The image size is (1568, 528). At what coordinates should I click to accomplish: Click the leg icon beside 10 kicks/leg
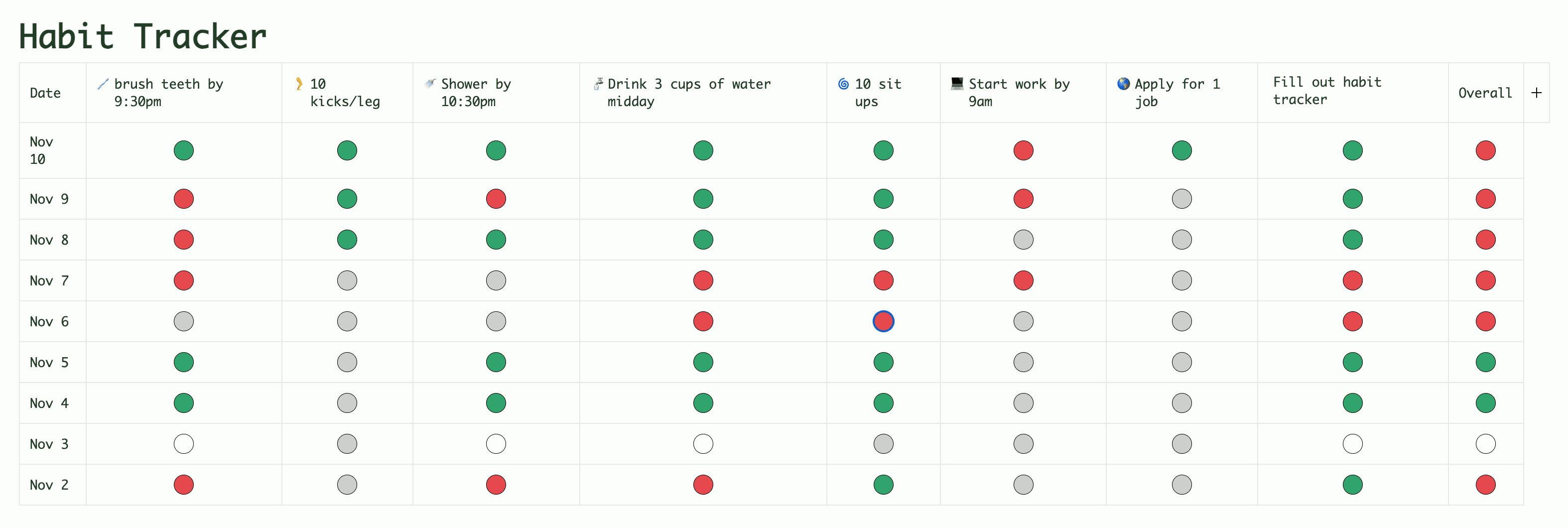click(299, 84)
